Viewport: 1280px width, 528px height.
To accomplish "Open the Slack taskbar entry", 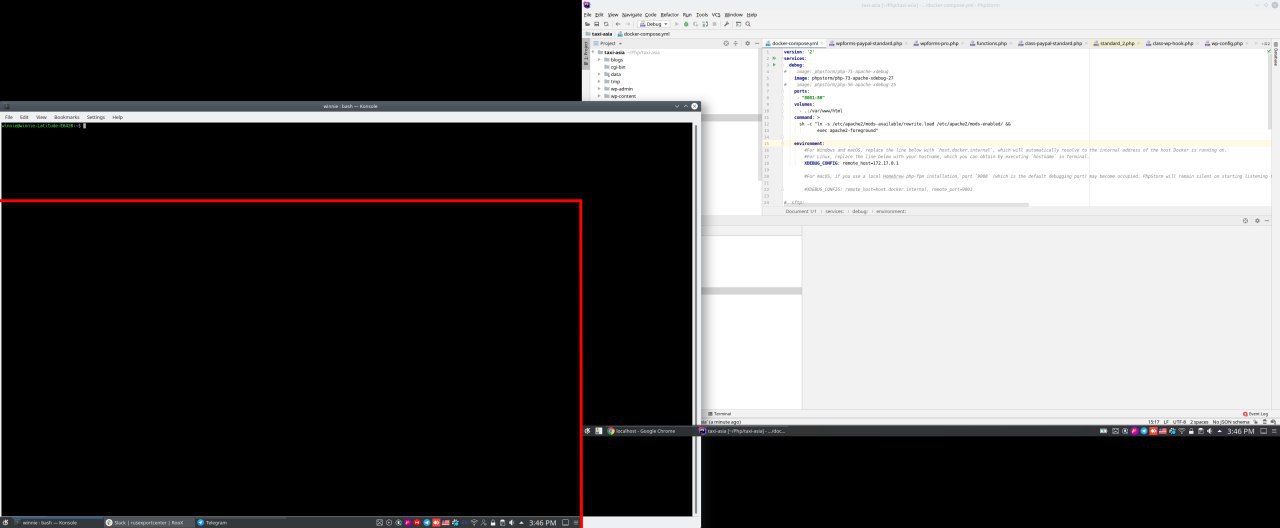I will point(148,522).
